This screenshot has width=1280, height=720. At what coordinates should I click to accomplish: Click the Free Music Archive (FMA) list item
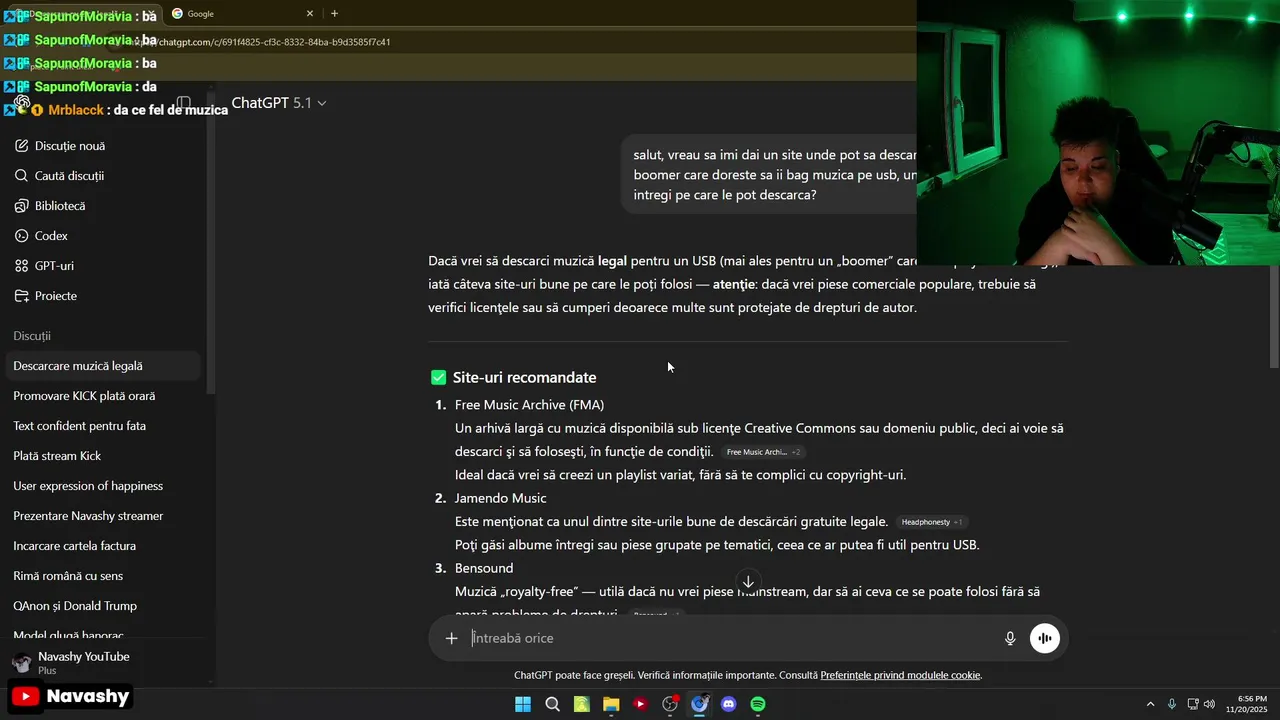coord(529,405)
